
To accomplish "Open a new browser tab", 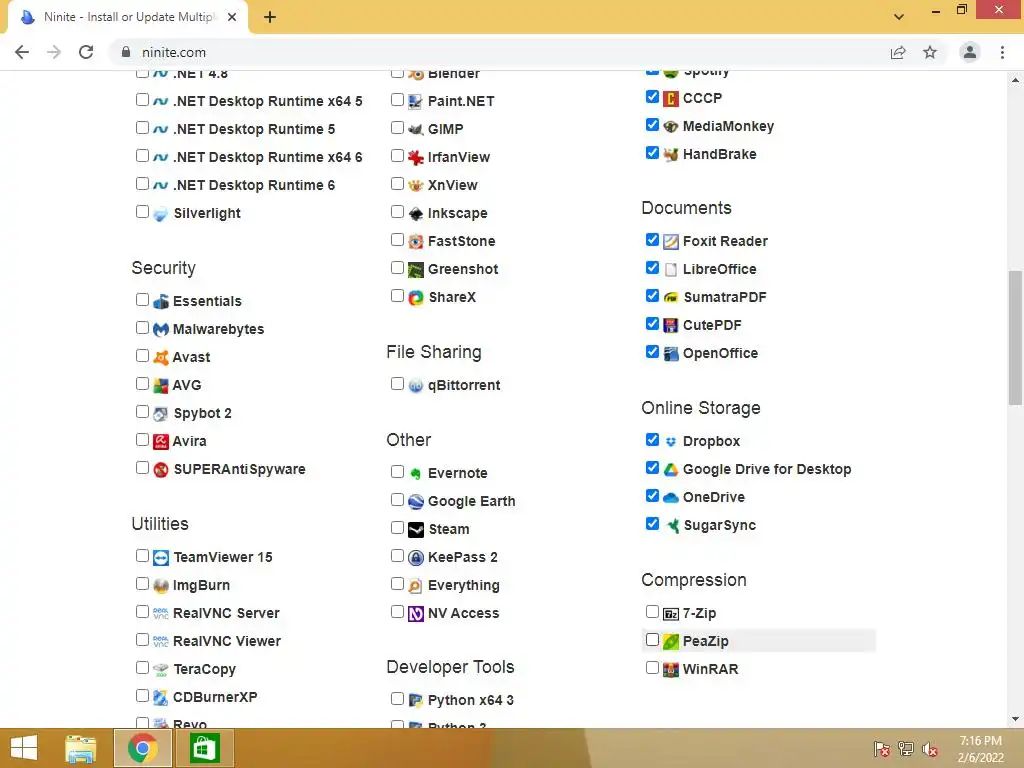I will tap(270, 17).
